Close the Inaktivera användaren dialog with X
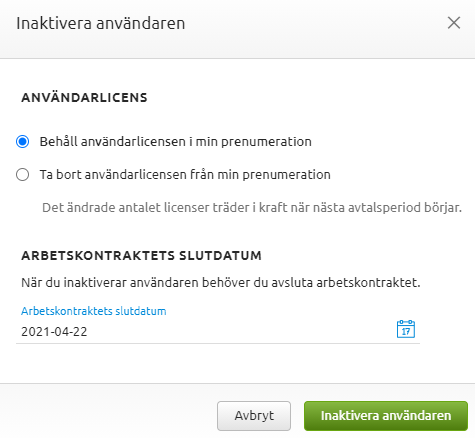Image resolution: width=475 pixels, height=438 pixels. tap(454, 23)
